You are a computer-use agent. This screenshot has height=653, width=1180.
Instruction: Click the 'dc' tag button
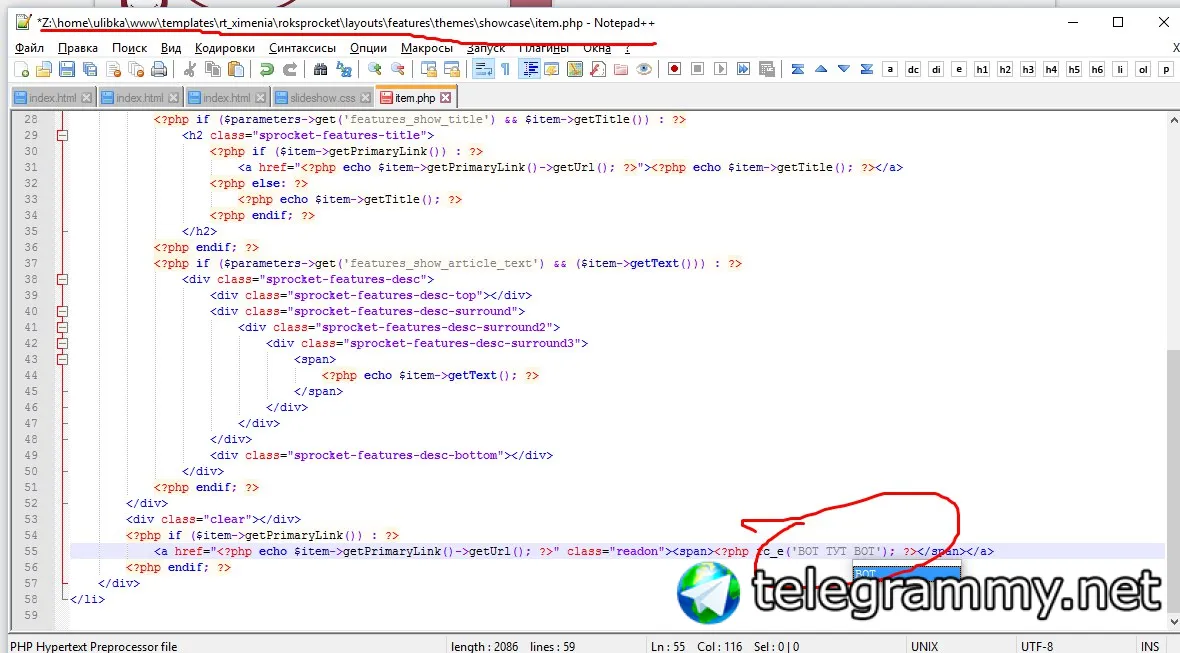point(913,69)
